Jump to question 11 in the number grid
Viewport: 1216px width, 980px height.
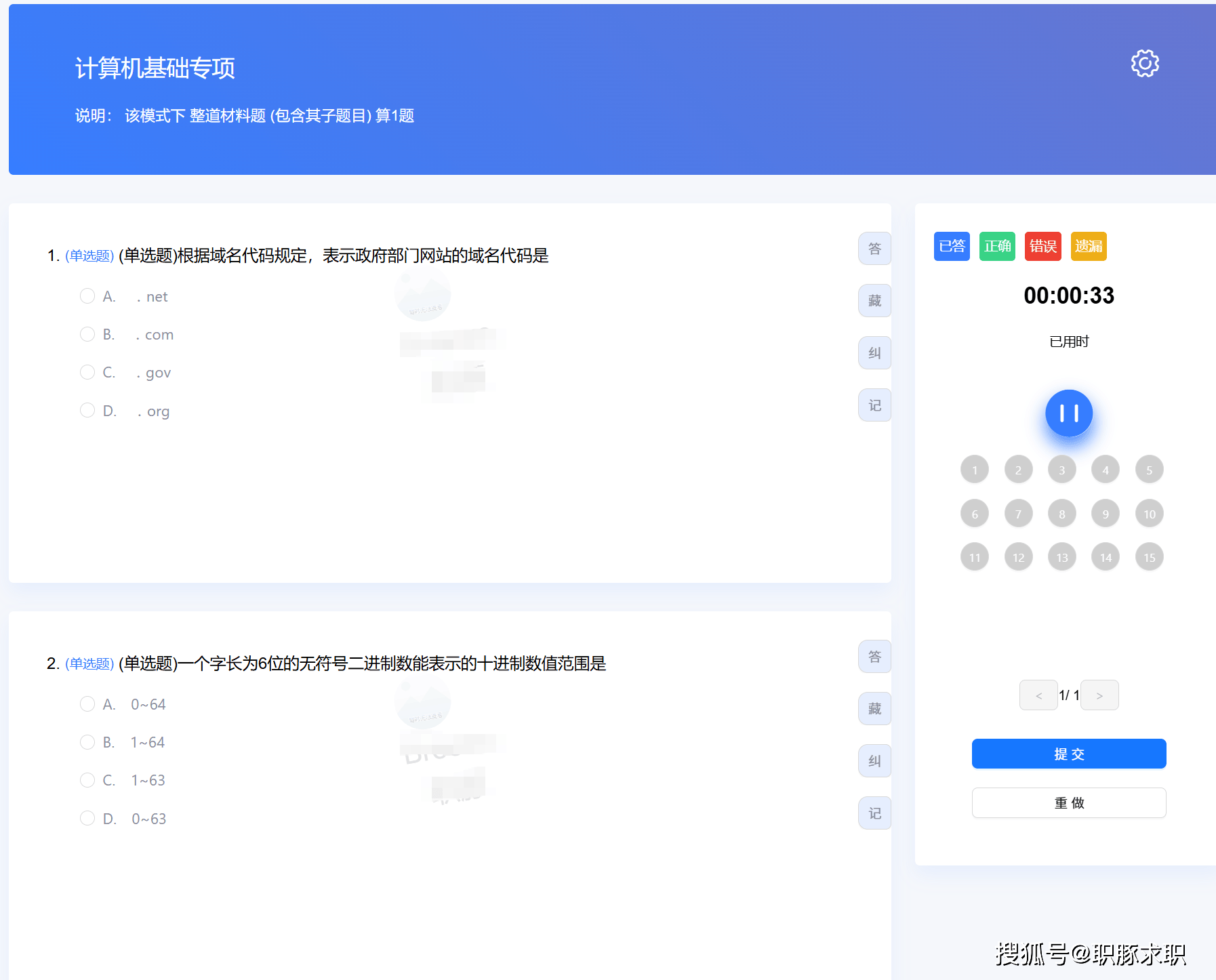coord(975,557)
